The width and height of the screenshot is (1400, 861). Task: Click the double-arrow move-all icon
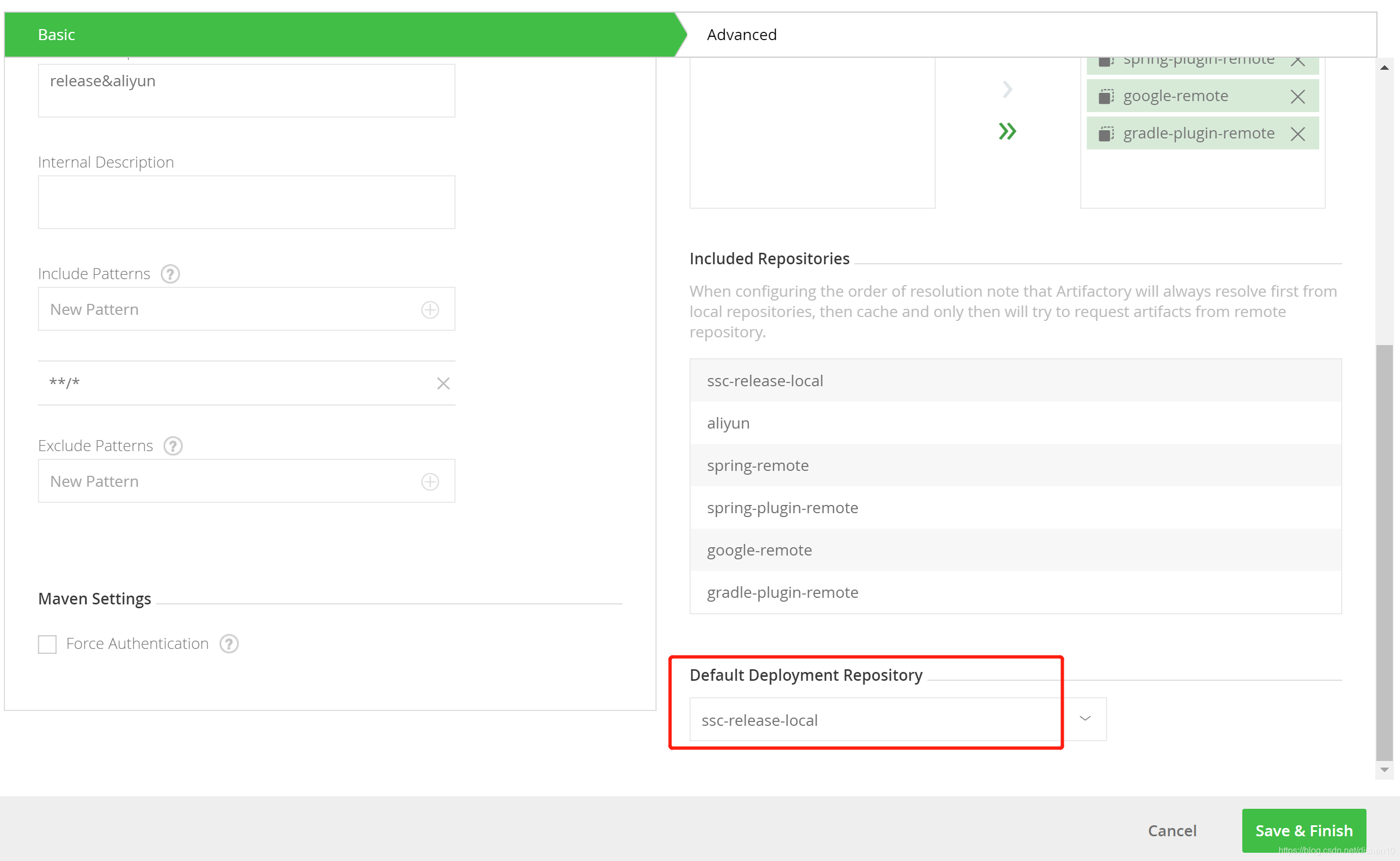pos(1007,131)
